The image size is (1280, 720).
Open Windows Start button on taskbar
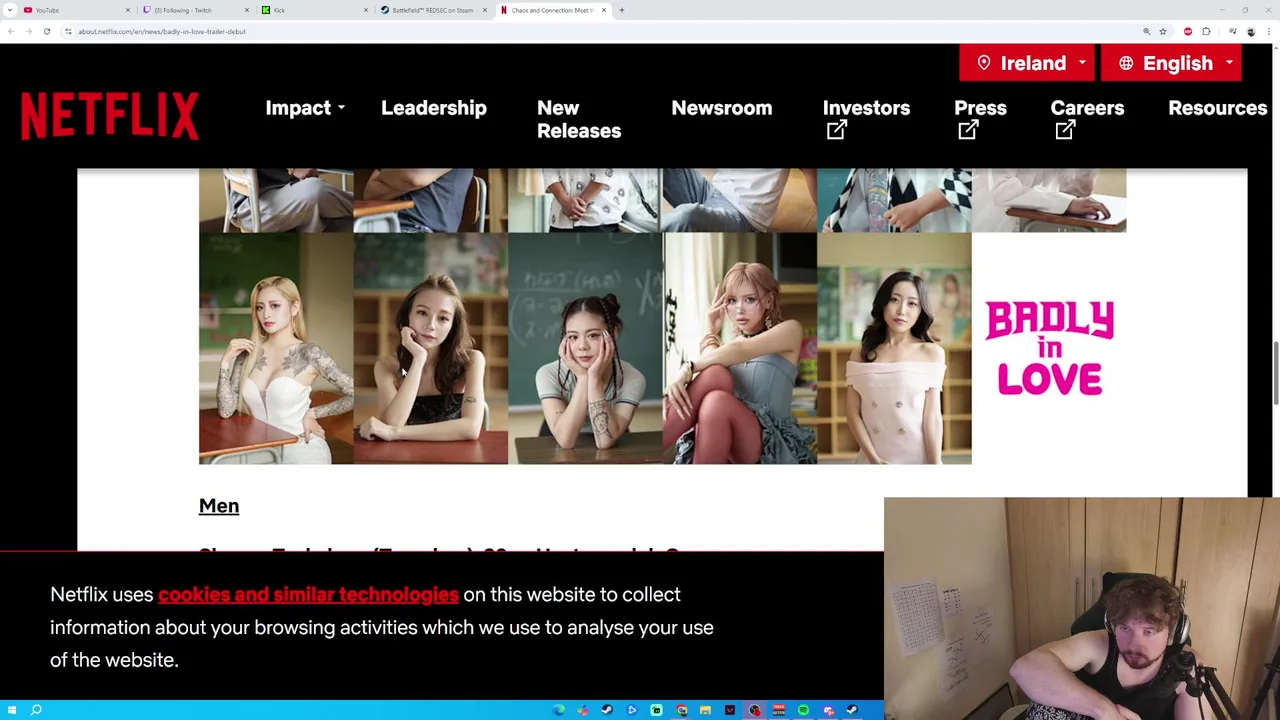click(x=11, y=710)
